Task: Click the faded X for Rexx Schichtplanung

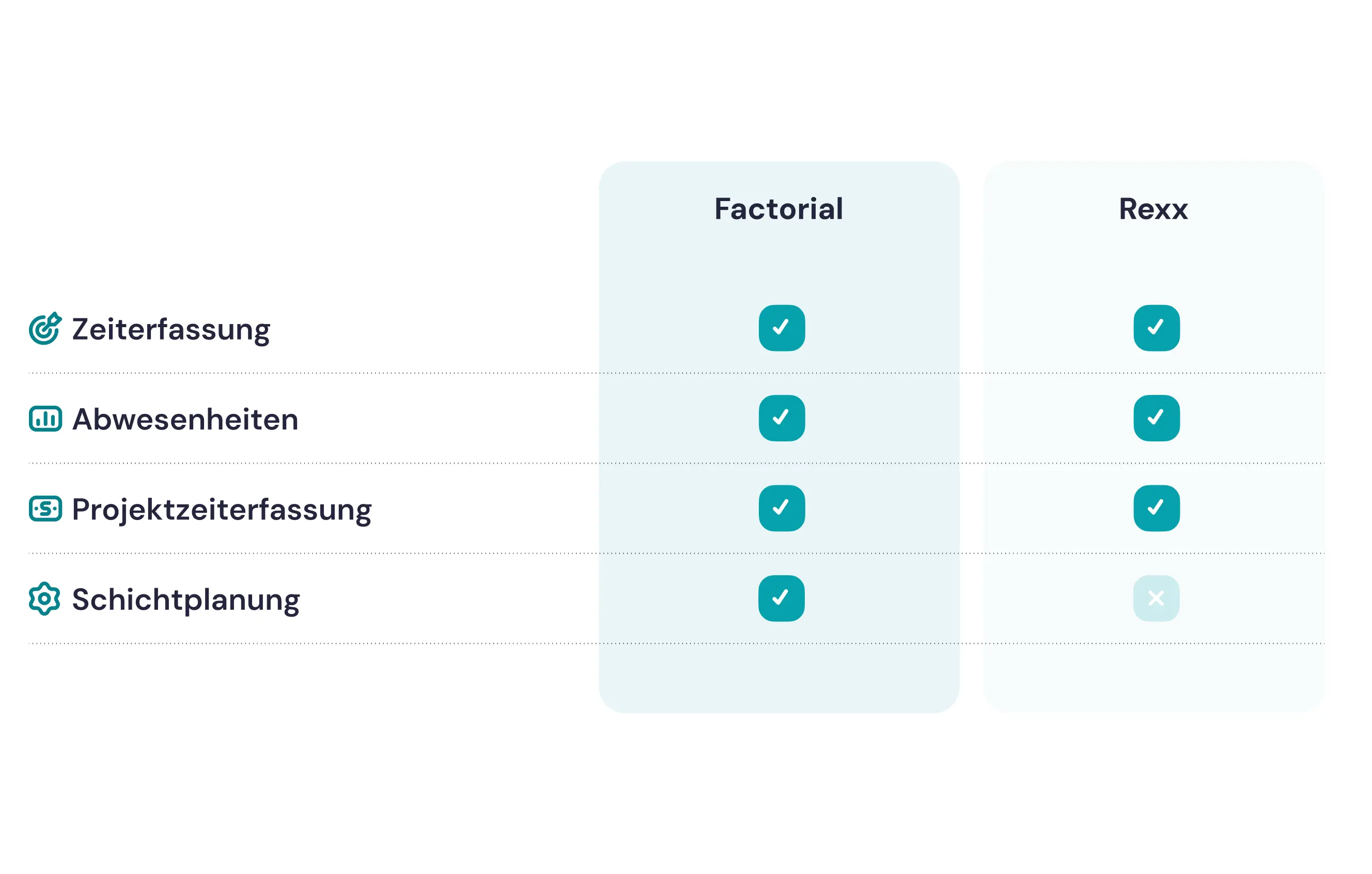Action: tap(1156, 598)
